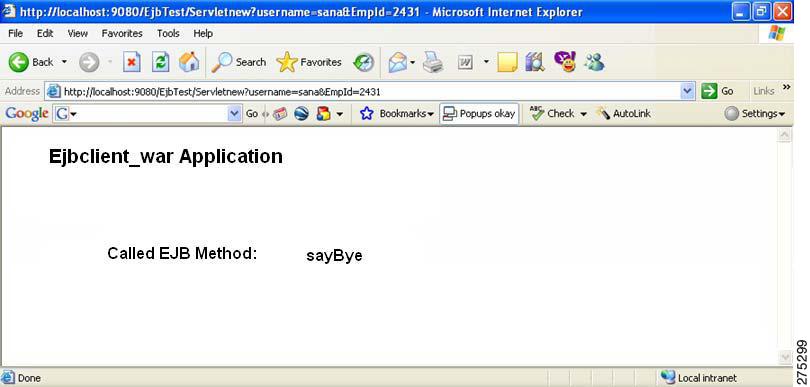Edit page with Word icon

[x=465, y=63]
